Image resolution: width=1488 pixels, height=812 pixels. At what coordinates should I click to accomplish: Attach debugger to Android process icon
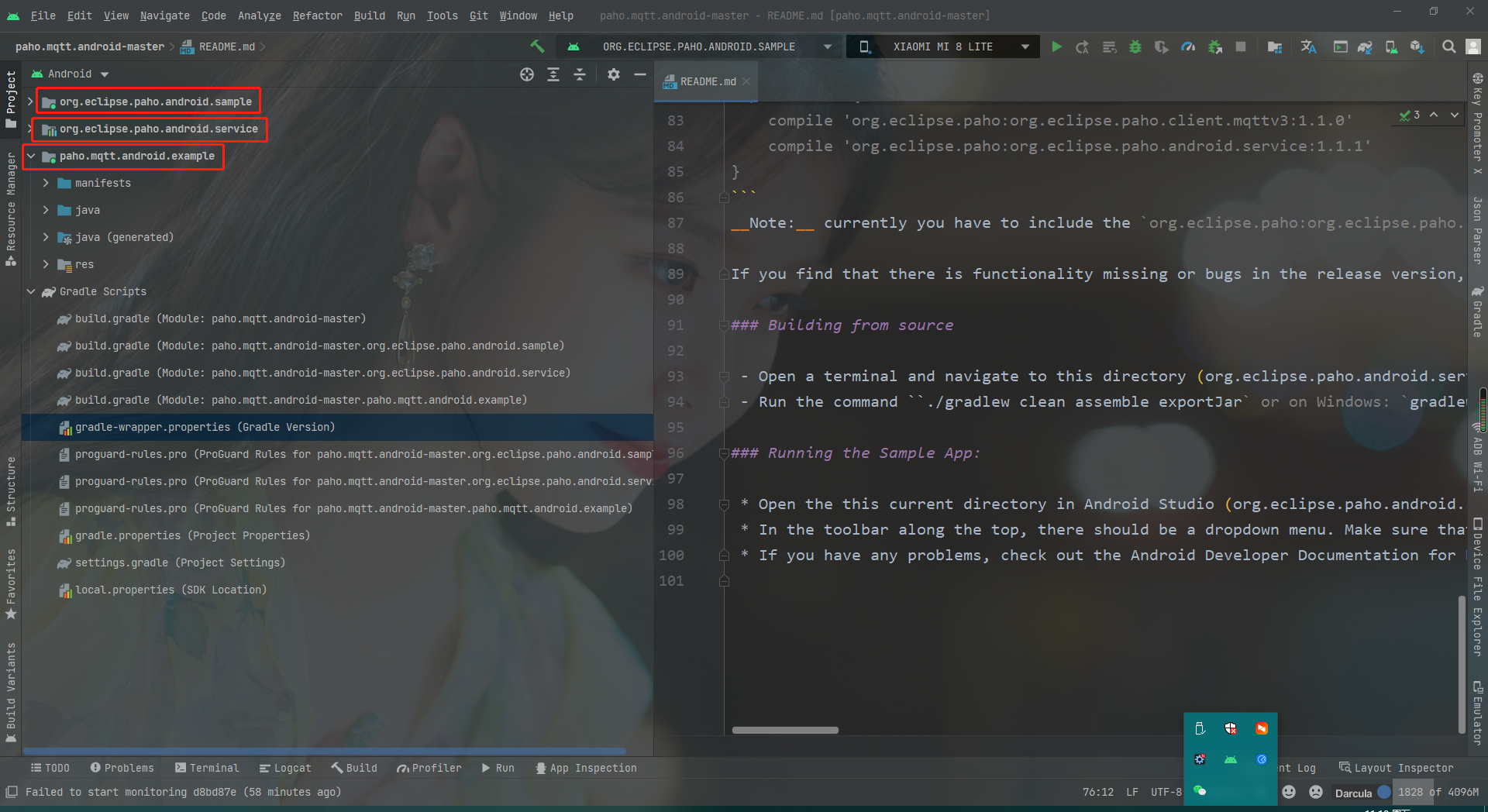tap(1214, 46)
